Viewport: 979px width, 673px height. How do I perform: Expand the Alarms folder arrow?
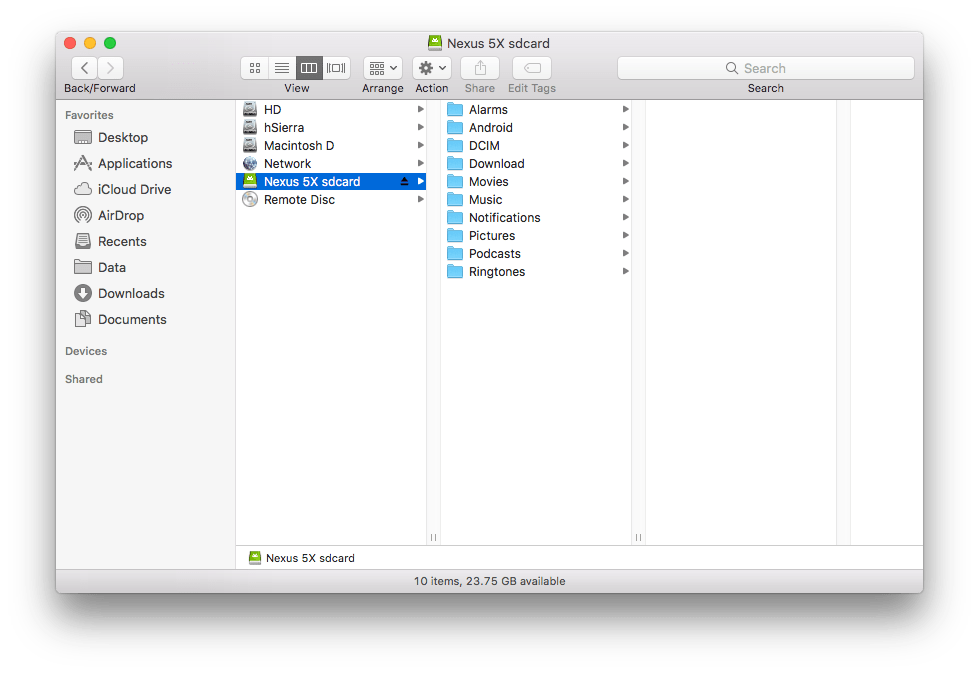(x=626, y=109)
